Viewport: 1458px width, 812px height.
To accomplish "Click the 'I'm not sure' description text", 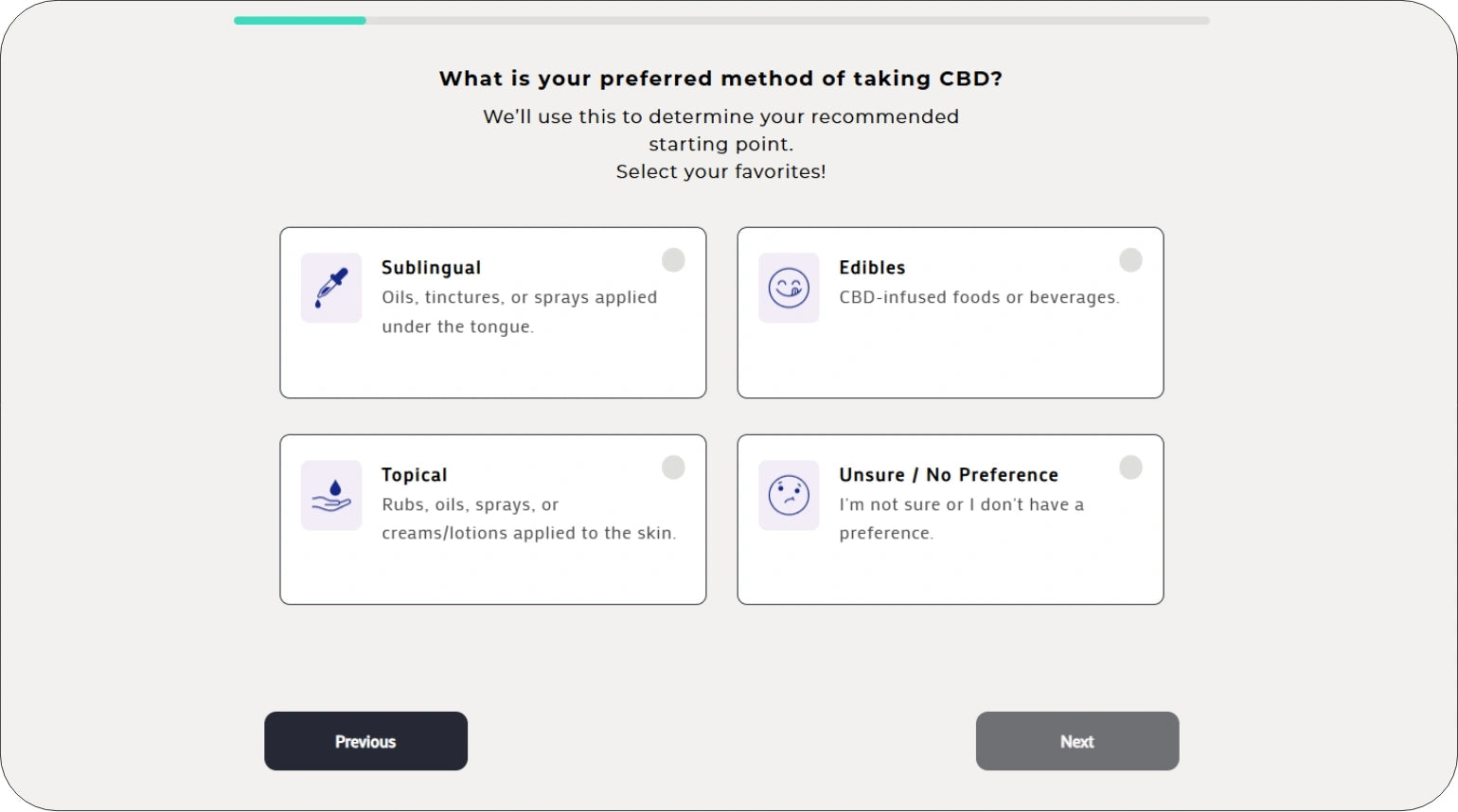I will [961, 519].
